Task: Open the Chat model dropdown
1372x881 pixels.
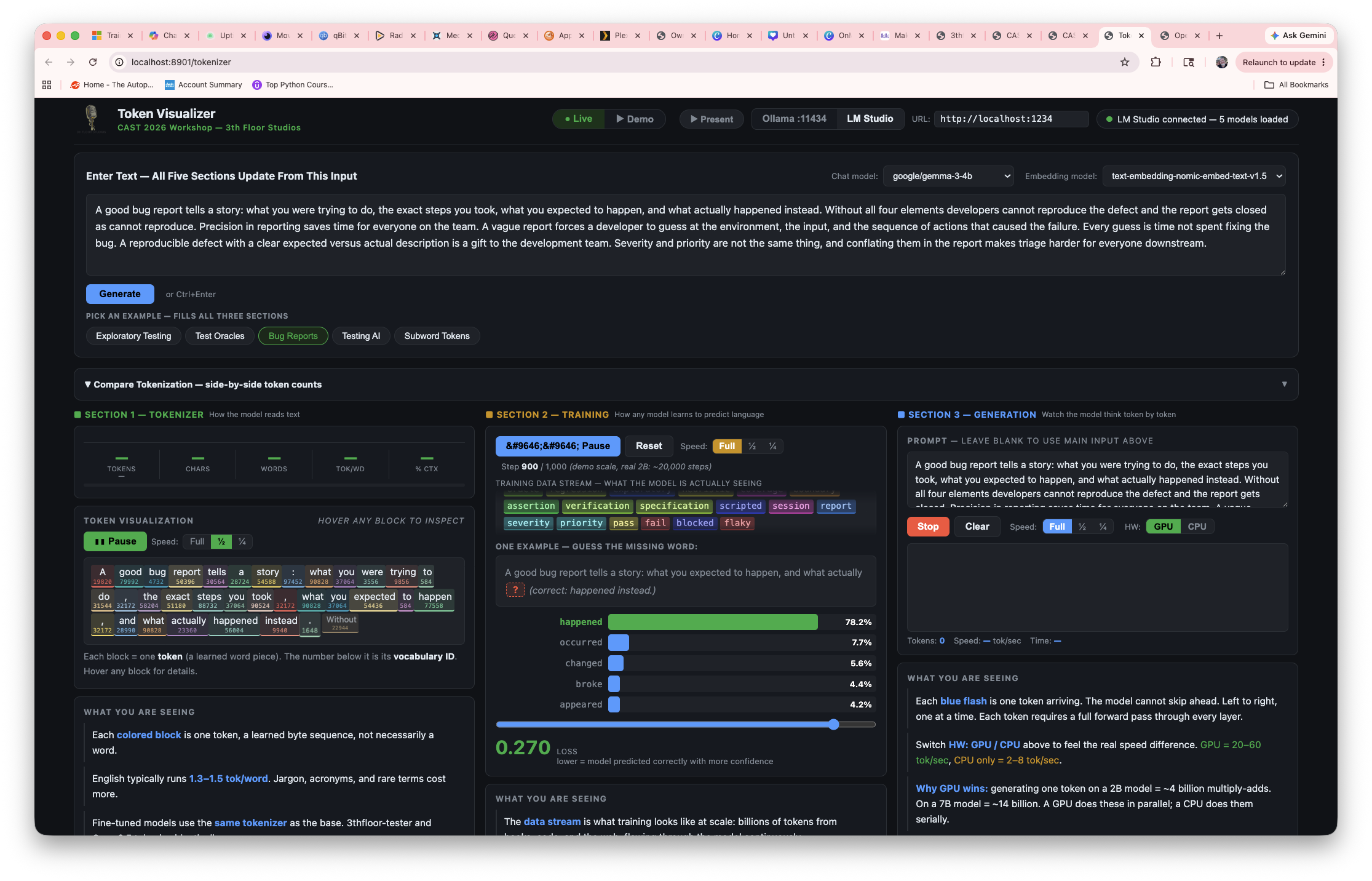Action: 948,176
